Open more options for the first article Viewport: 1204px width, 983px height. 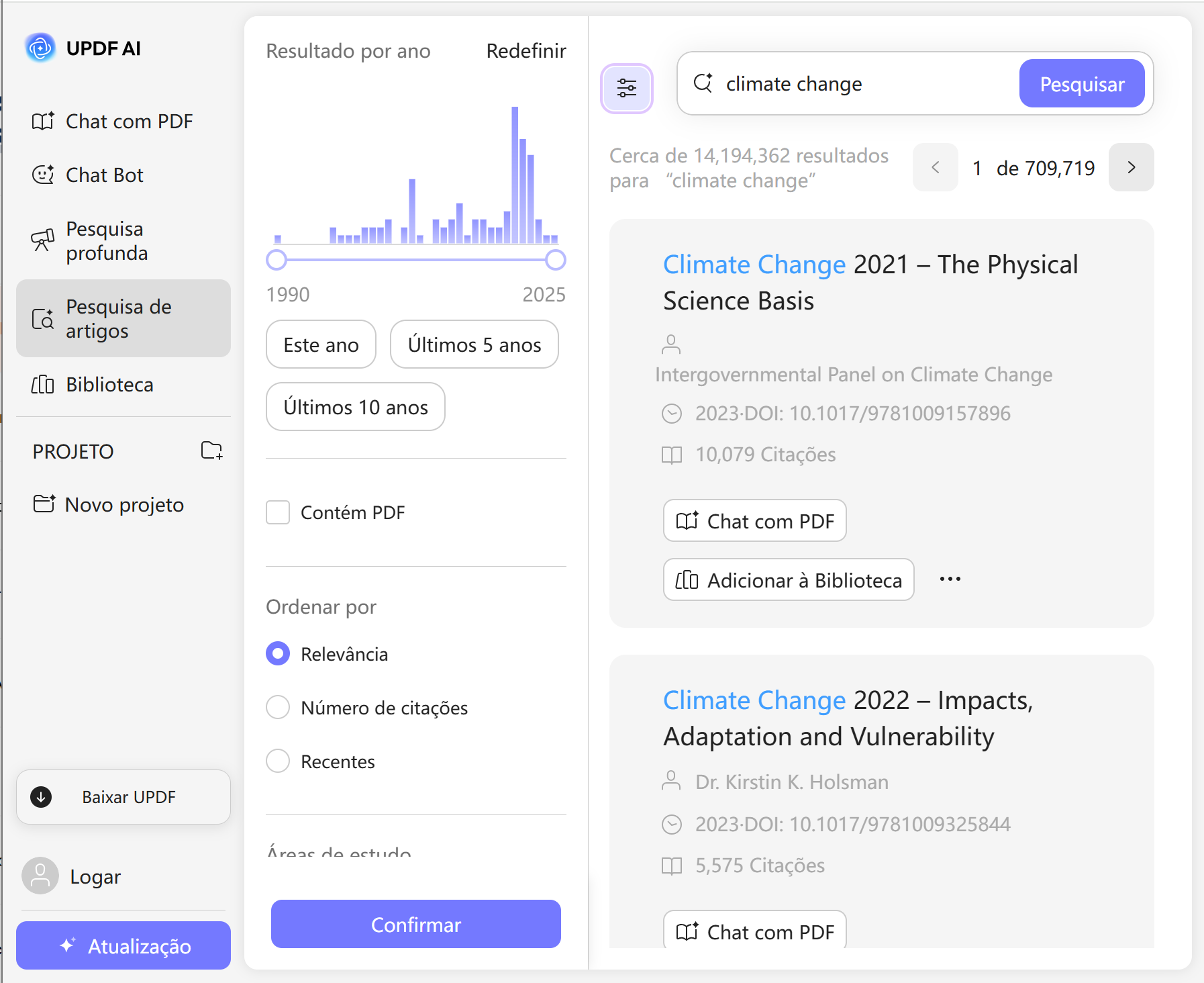[950, 579]
